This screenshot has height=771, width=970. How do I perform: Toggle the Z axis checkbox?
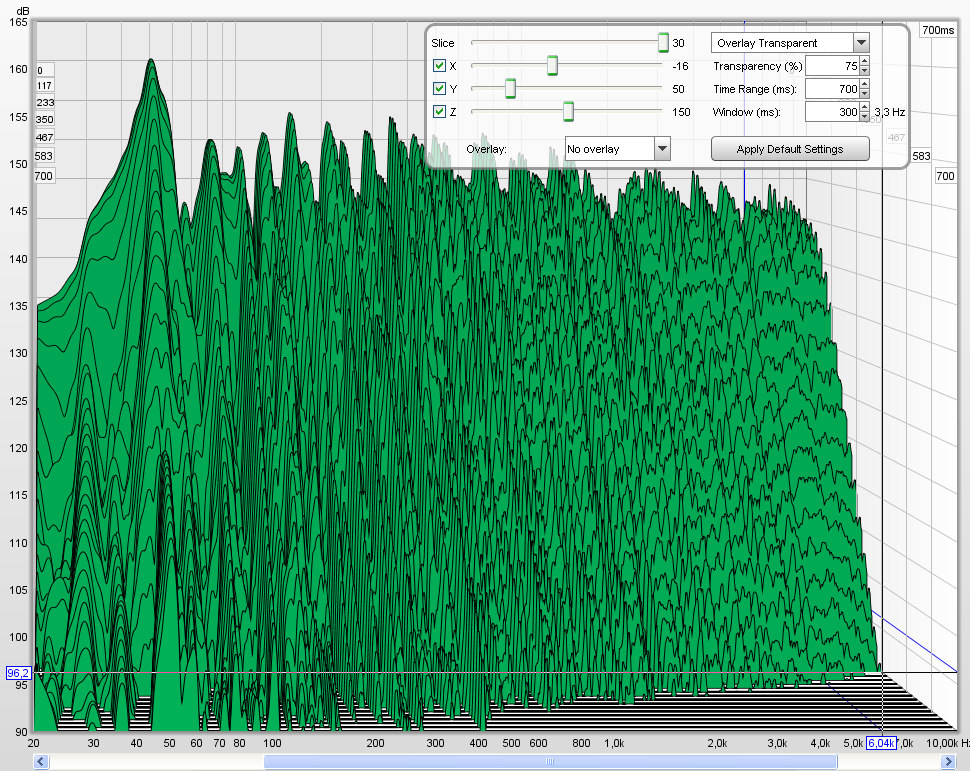(x=439, y=111)
